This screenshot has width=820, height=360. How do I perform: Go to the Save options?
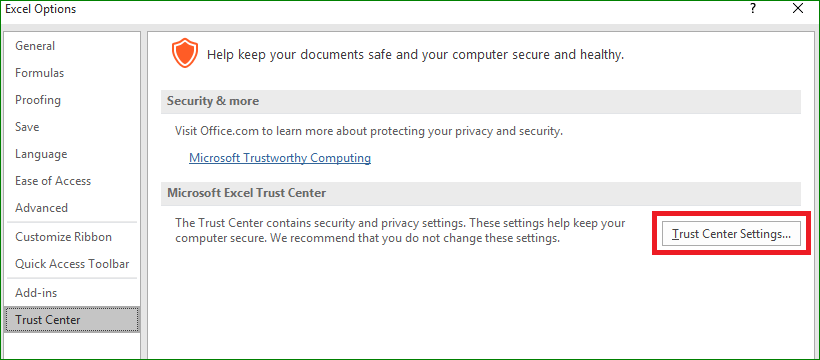(27, 127)
